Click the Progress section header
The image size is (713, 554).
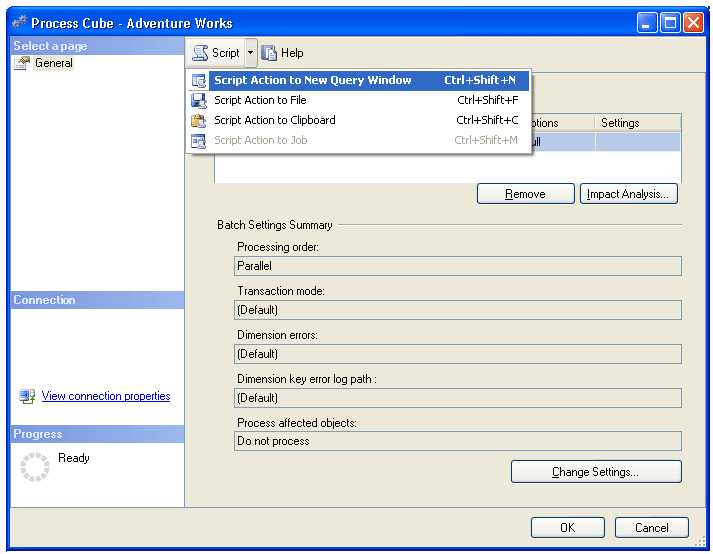(97, 434)
